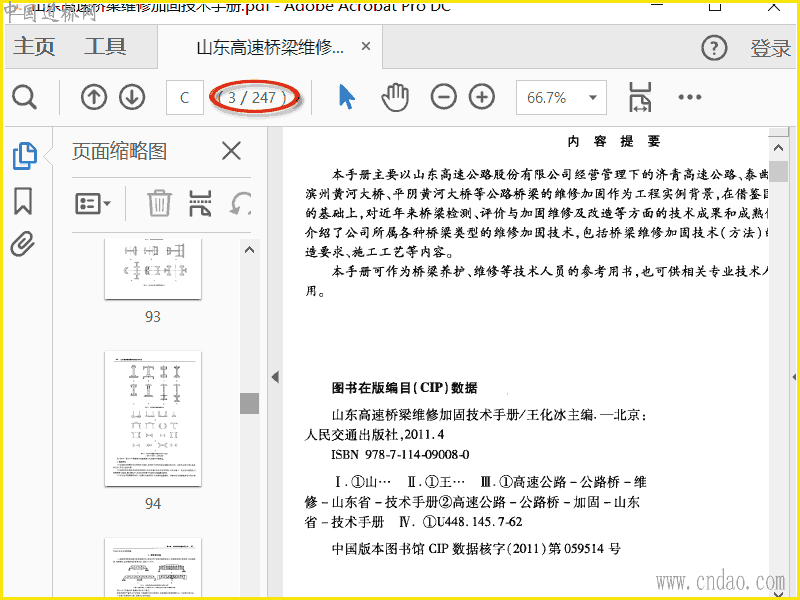Select page 94 thumbnail
Screen dimensions: 800x600
point(153,418)
